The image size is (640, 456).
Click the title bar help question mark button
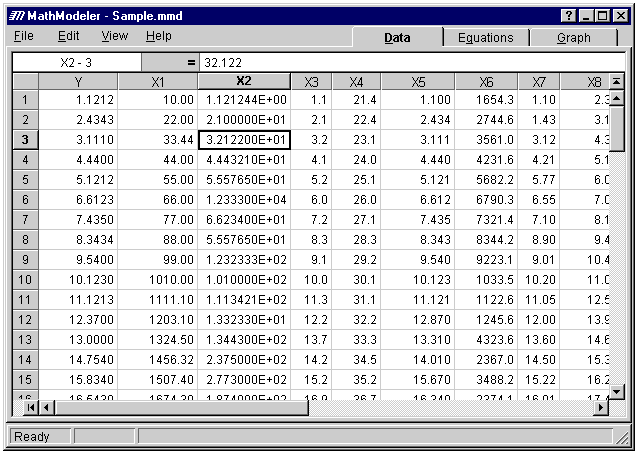click(568, 16)
